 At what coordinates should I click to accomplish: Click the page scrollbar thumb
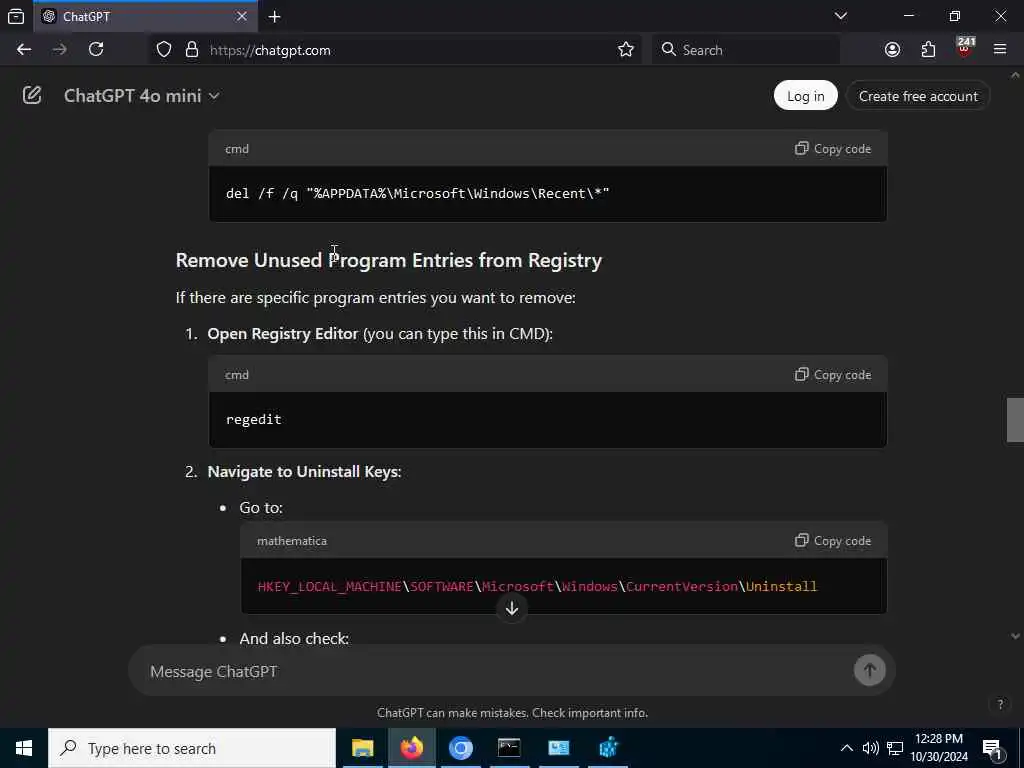click(1015, 420)
